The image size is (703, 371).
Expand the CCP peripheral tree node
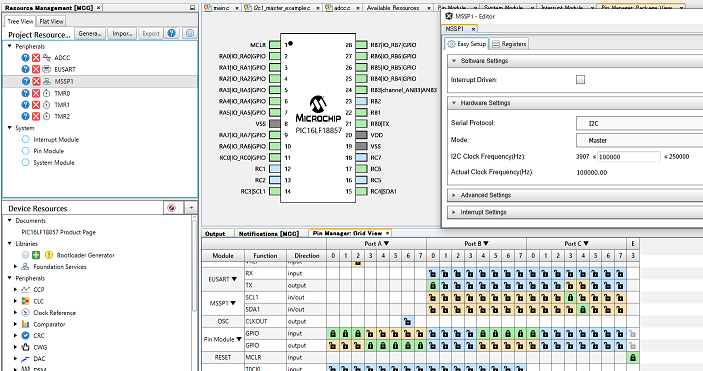[x=15, y=289]
